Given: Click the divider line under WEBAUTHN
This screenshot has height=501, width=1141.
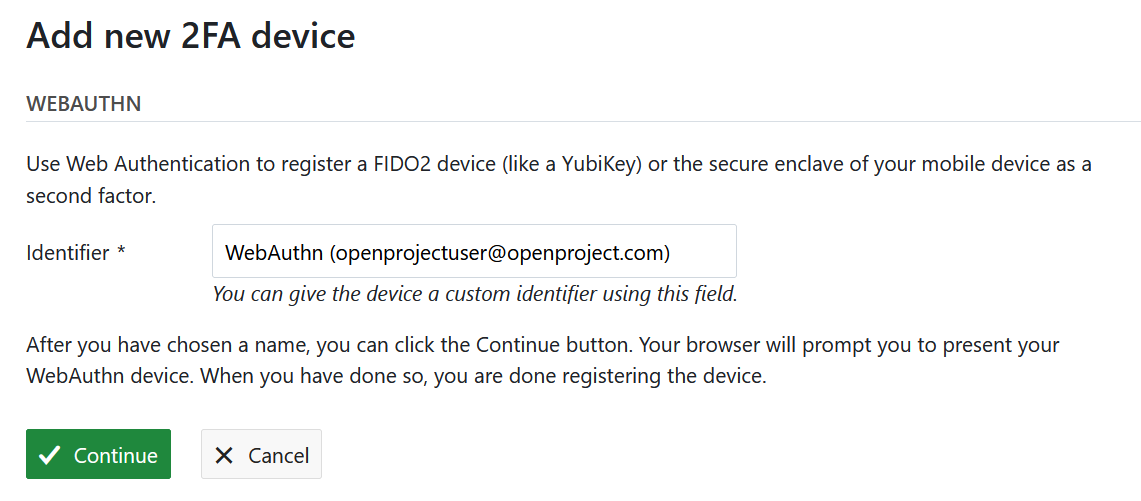Looking at the screenshot, I should [x=570, y=122].
